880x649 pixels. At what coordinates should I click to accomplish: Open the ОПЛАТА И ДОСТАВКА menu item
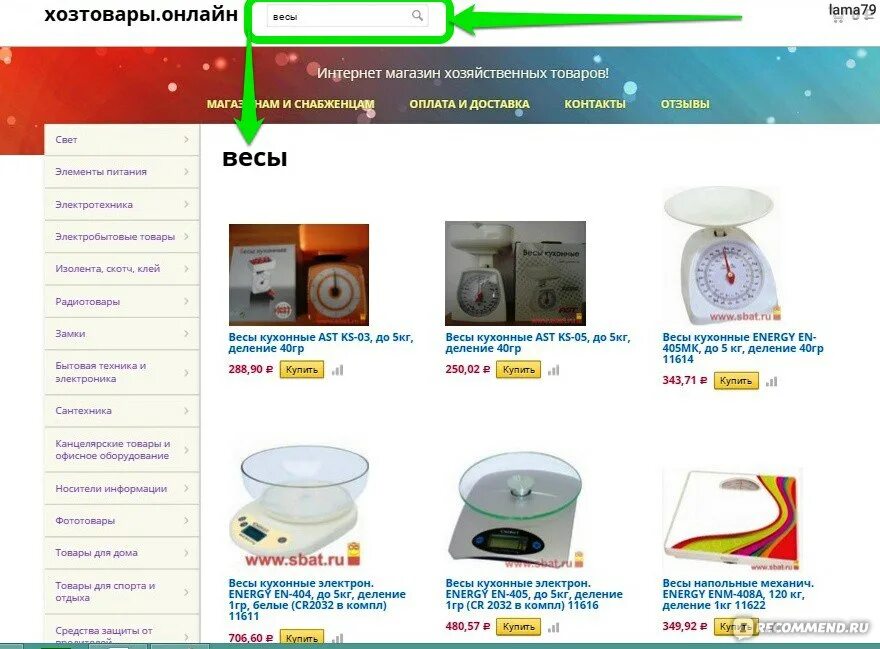point(469,104)
